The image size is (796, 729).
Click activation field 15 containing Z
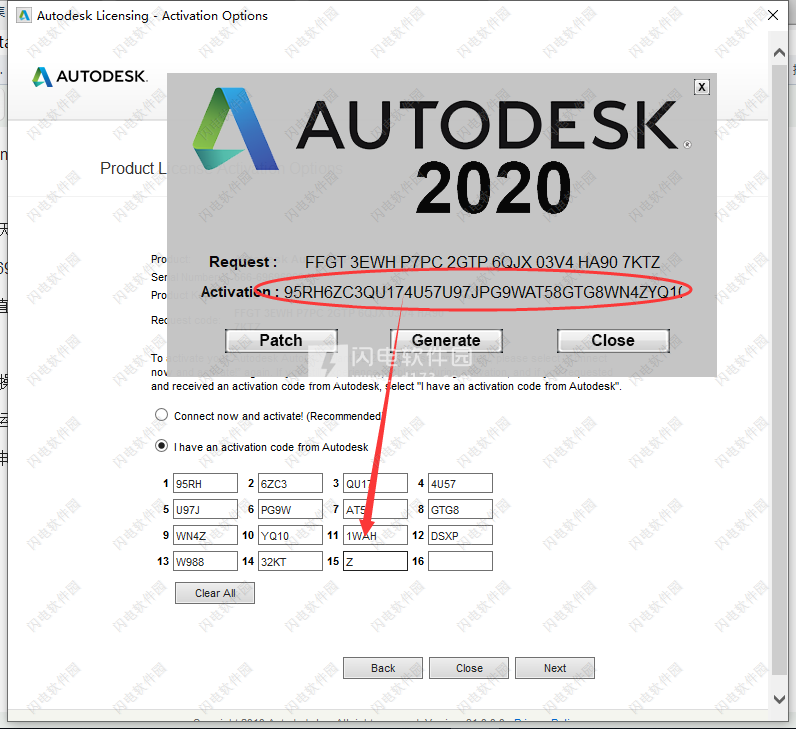(x=375, y=561)
